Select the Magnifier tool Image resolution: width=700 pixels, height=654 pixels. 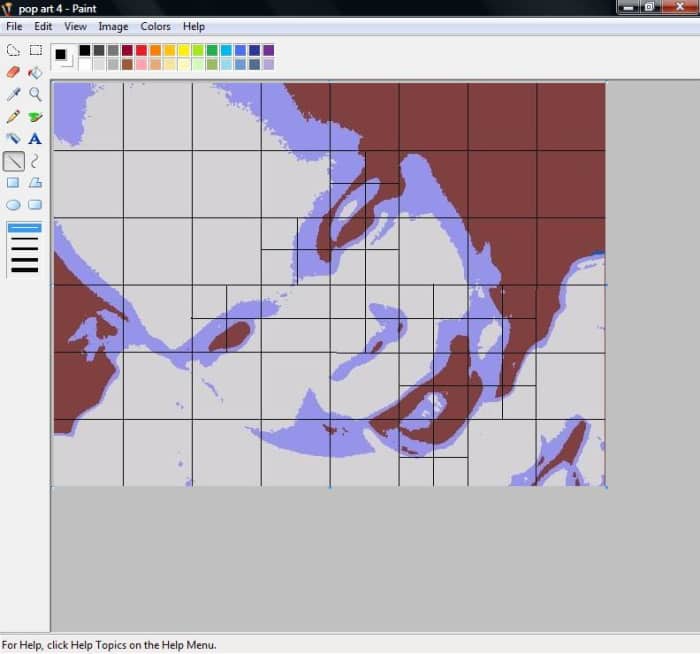pos(35,94)
